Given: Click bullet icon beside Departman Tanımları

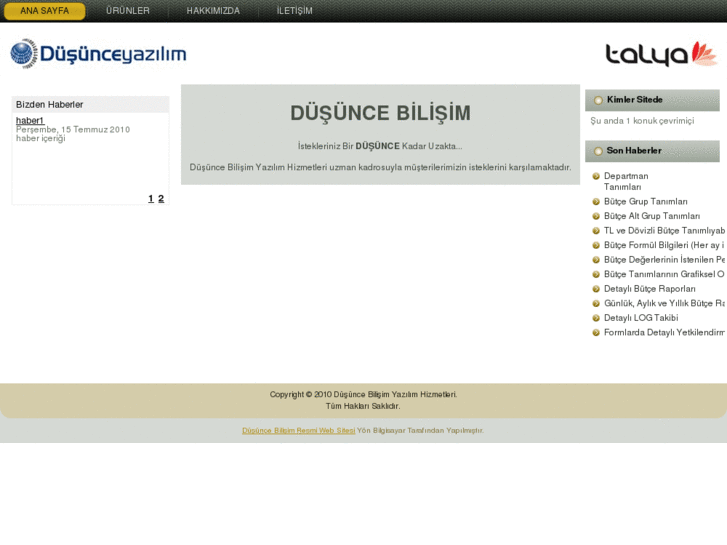Looking at the screenshot, I should click(x=596, y=176).
